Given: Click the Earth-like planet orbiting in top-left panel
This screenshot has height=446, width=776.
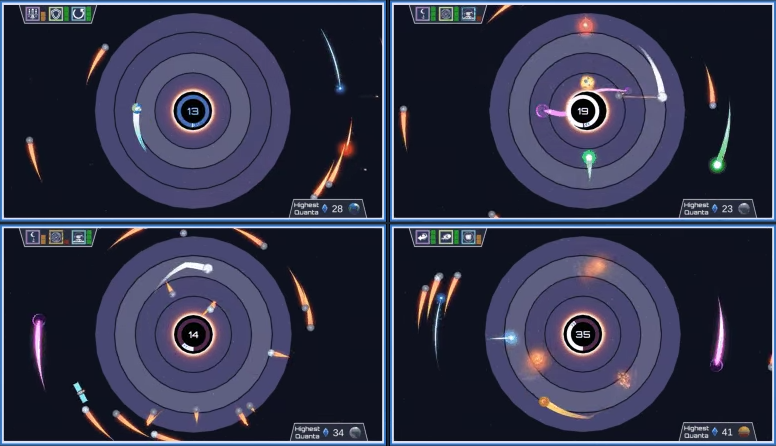Looking at the screenshot, I should tap(137, 108).
